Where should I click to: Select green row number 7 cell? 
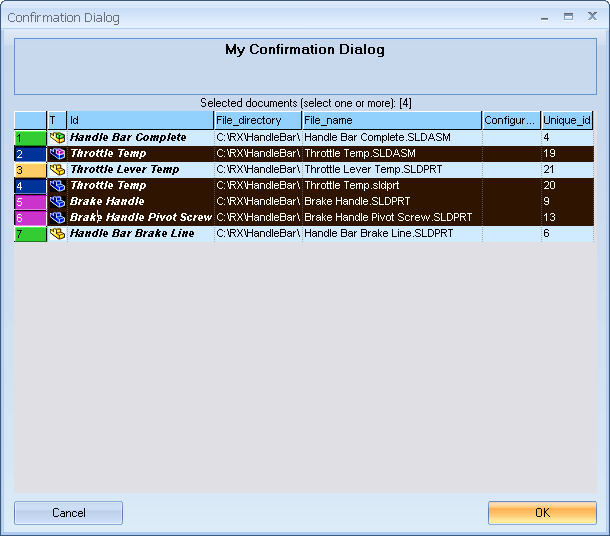pos(30,234)
